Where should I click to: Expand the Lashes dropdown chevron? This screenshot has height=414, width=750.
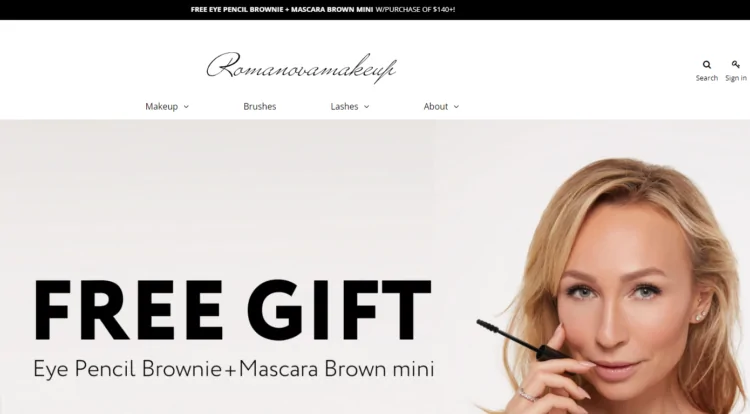[366, 107]
